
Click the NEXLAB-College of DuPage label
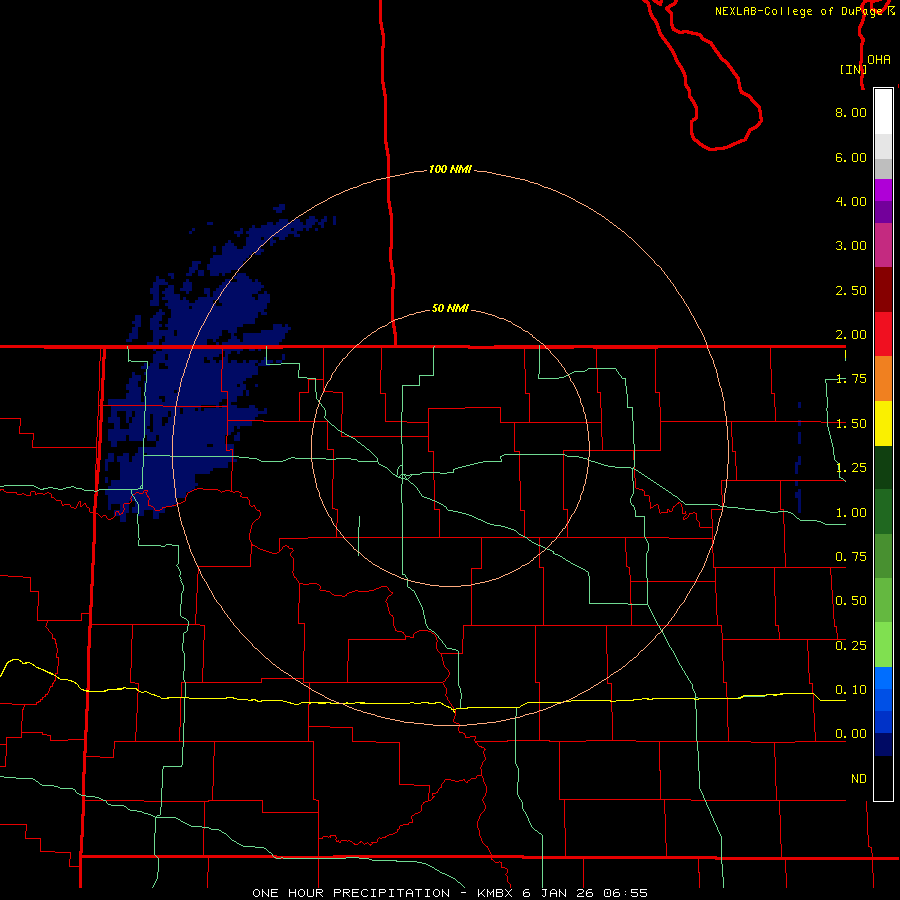(804, 11)
